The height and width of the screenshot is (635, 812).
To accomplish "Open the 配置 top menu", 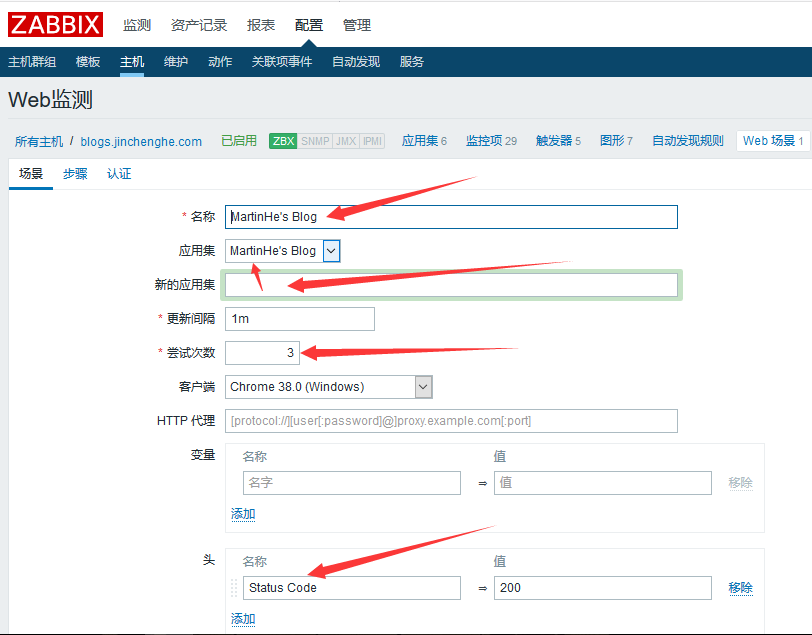I will pos(309,25).
